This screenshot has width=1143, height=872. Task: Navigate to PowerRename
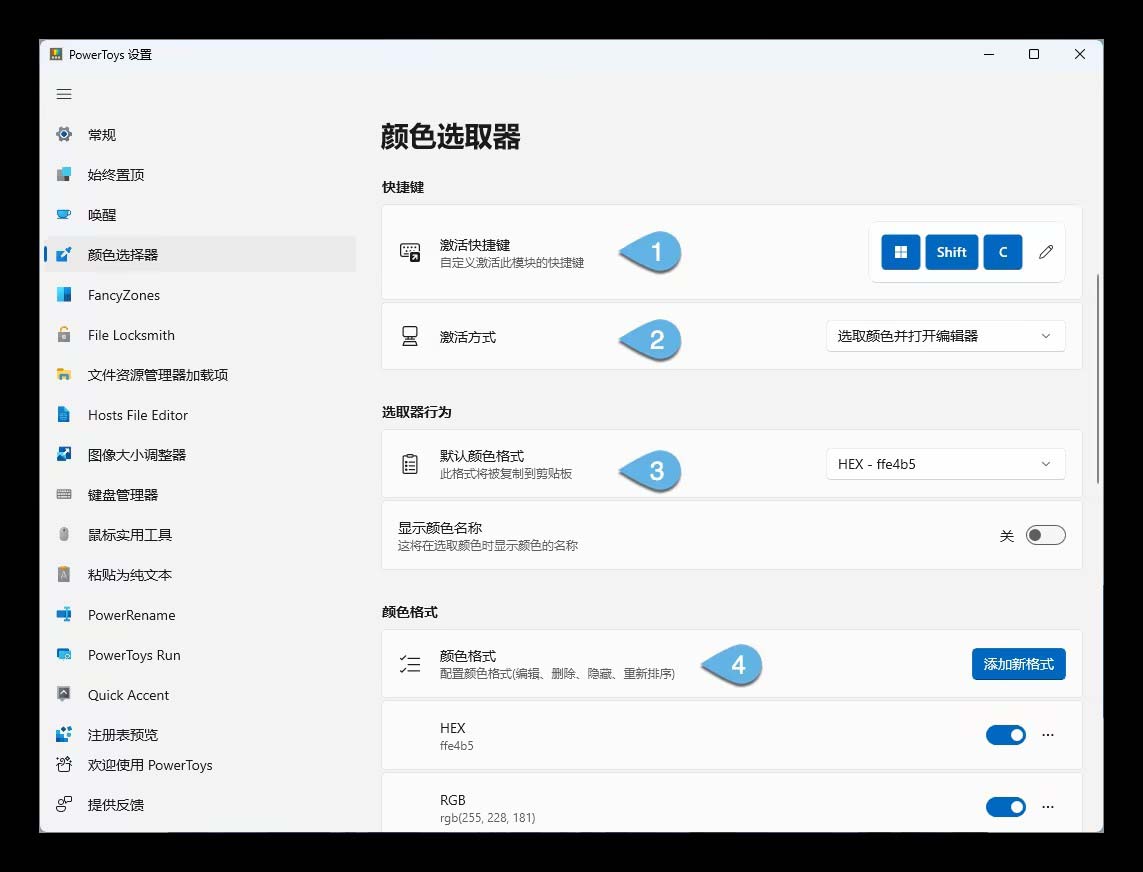(x=200, y=615)
